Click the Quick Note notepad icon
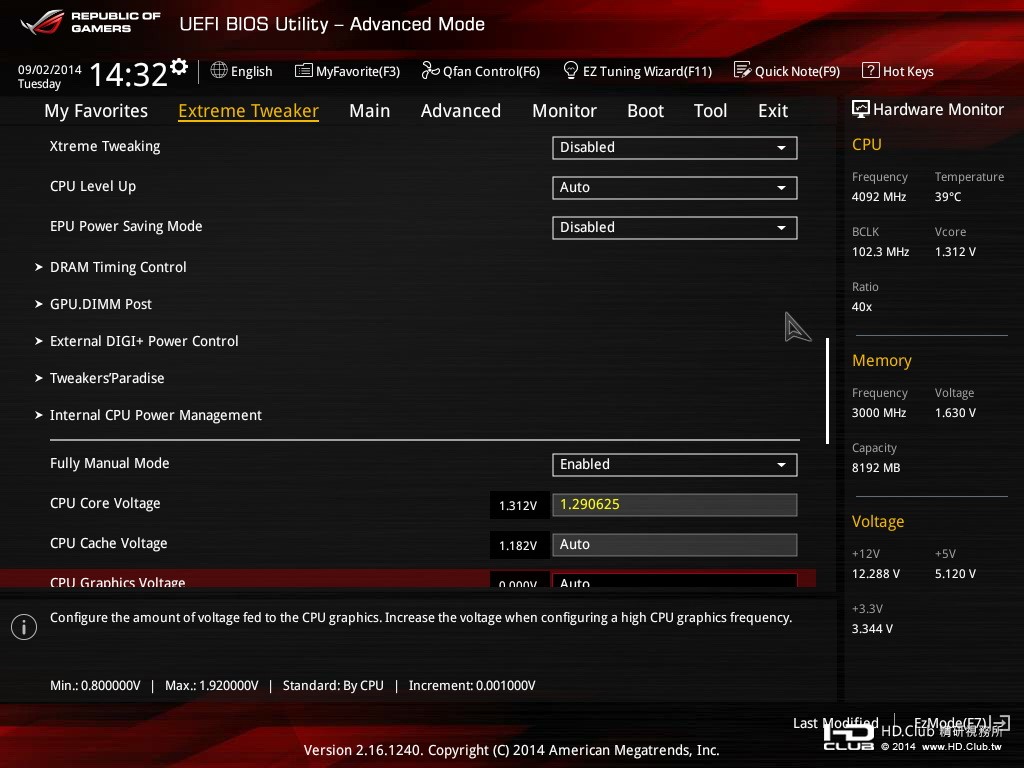 (742, 70)
